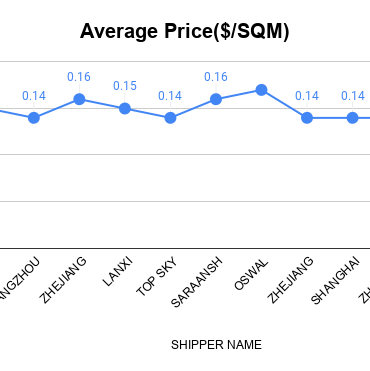370x371 pixels.
Task: Select the SHANGHAI axis label
Action: tap(335, 281)
